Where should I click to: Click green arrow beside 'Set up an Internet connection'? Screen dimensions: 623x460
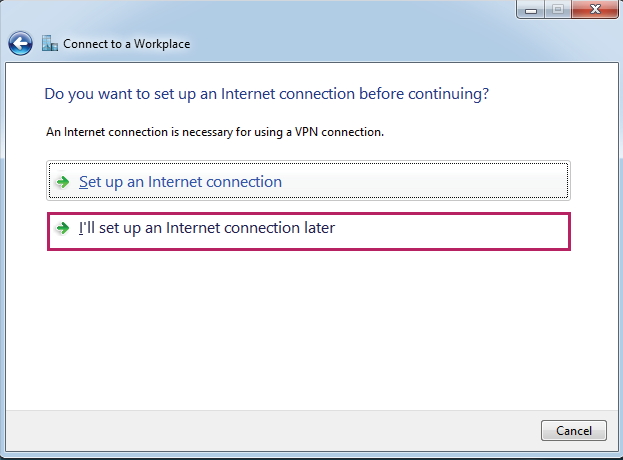coord(62,182)
